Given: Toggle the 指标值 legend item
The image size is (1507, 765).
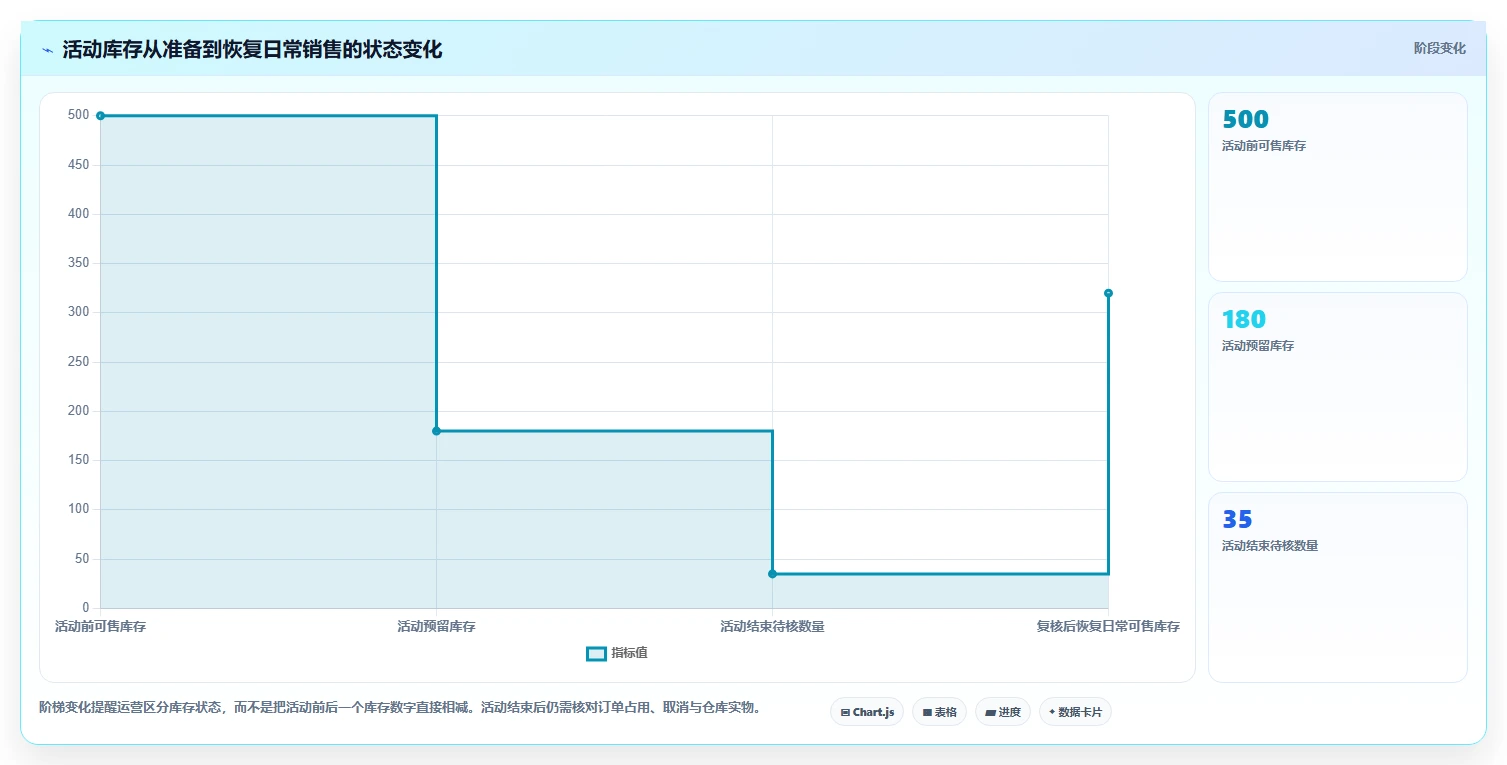Looking at the screenshot, I should pos(617,653).
